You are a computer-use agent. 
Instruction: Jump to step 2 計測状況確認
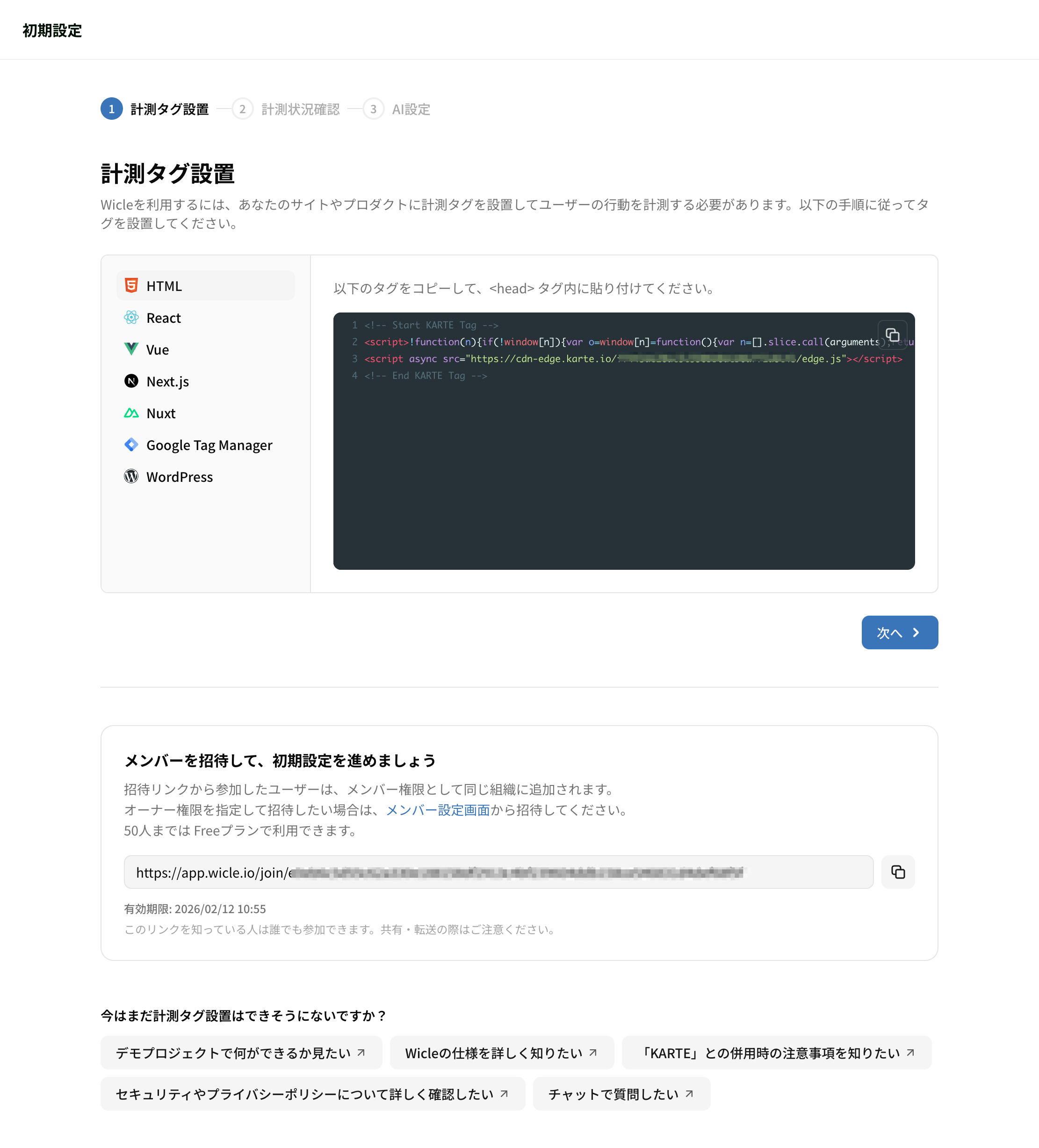click(286, 109)
